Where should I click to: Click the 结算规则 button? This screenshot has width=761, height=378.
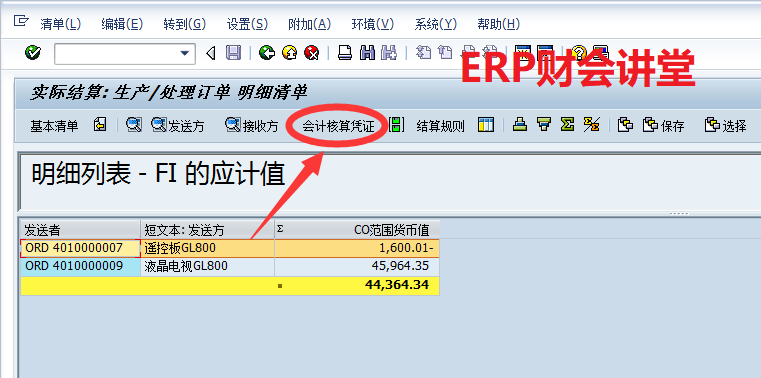440,126
